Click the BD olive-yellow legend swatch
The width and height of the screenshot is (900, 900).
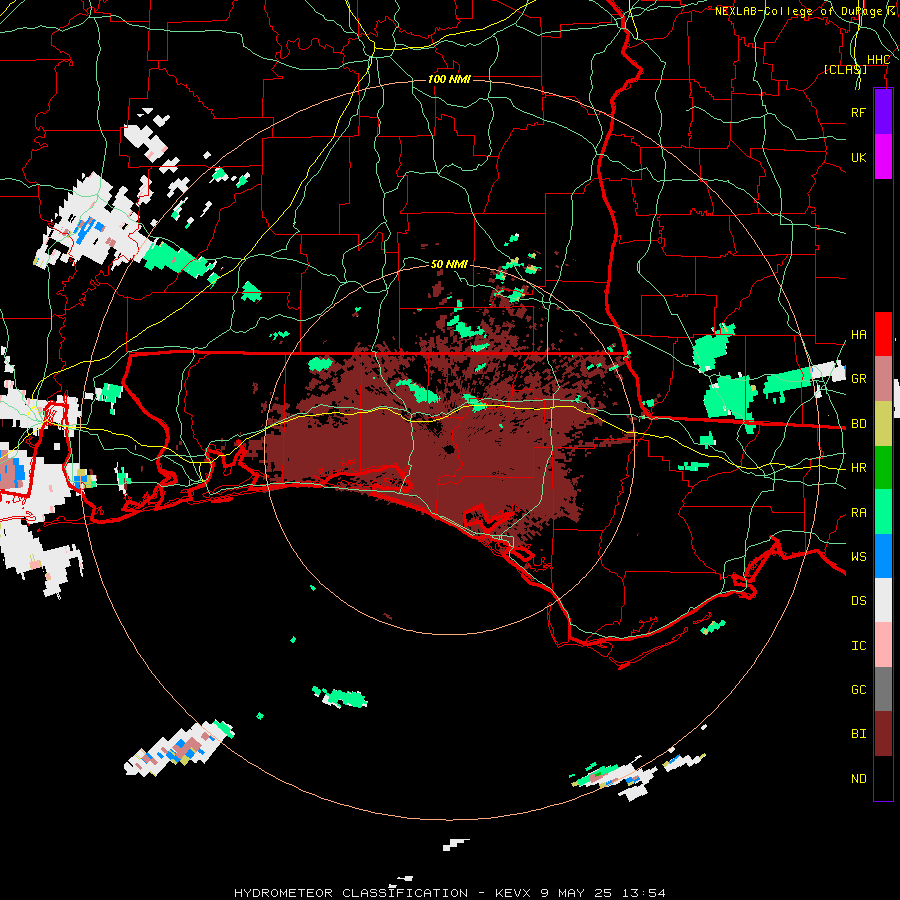pyautogui.click(x=883, y=424)
